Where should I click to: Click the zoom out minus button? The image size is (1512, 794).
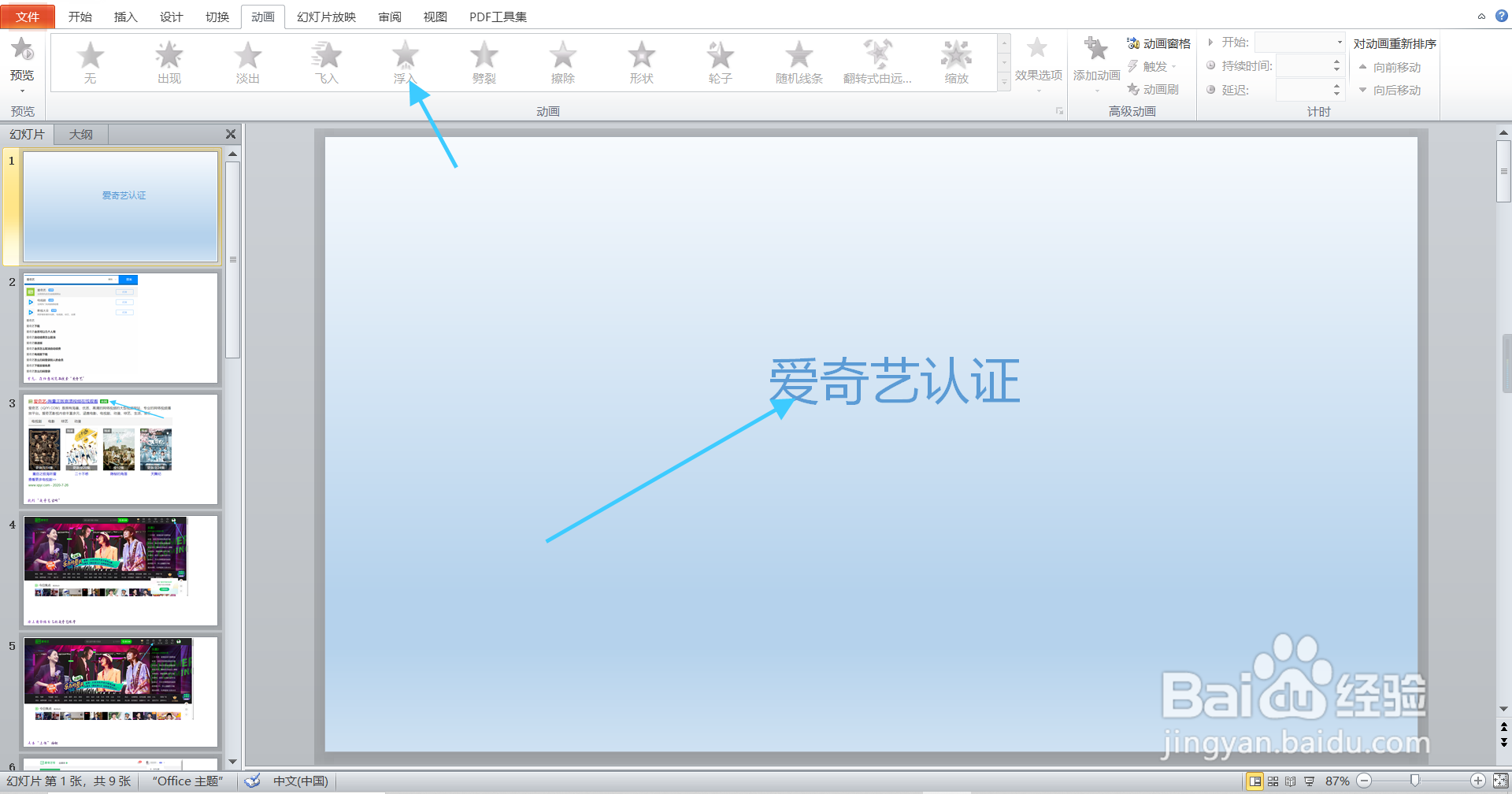pos(1364,781)
